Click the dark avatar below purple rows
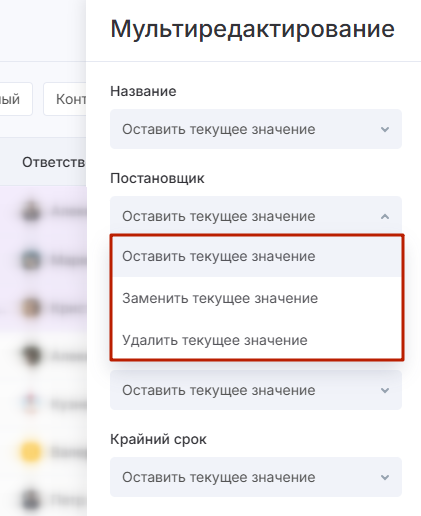This screenshot has width=421, height=516. tap(31, 355)
